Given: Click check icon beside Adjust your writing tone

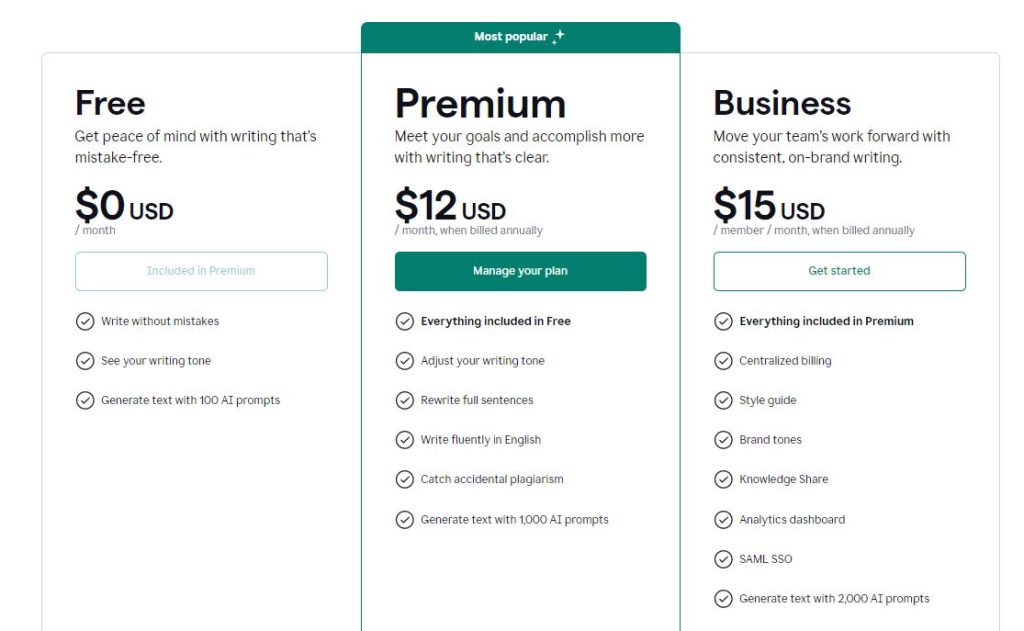Looking at the screenshot, I should [405, 361].
